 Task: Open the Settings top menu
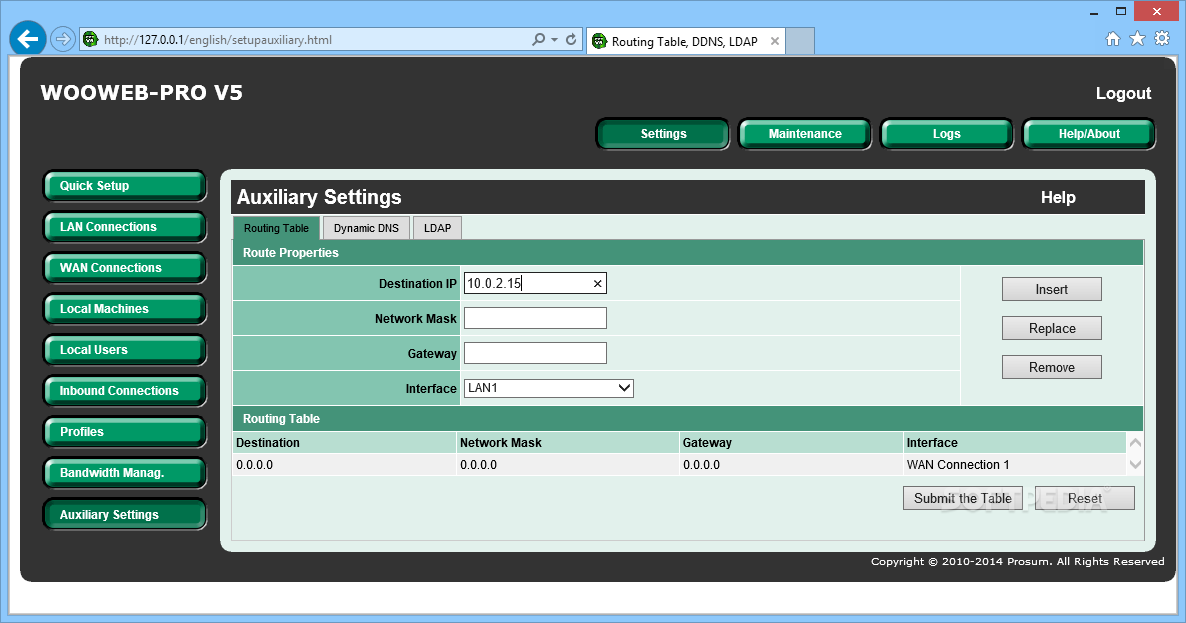[663, 134]
